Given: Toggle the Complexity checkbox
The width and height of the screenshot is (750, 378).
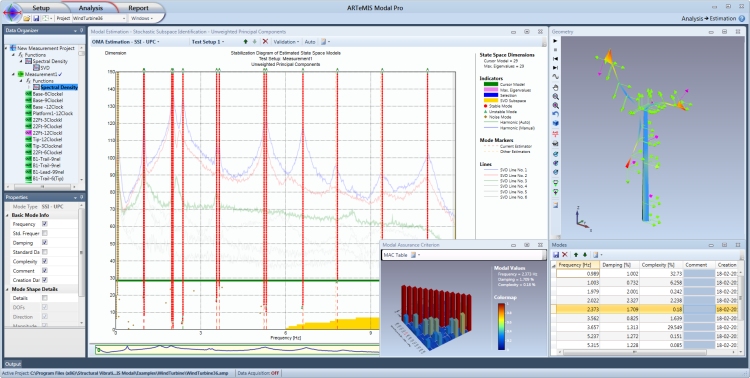Looking at the screenshot, I should [x=44, y=261].
